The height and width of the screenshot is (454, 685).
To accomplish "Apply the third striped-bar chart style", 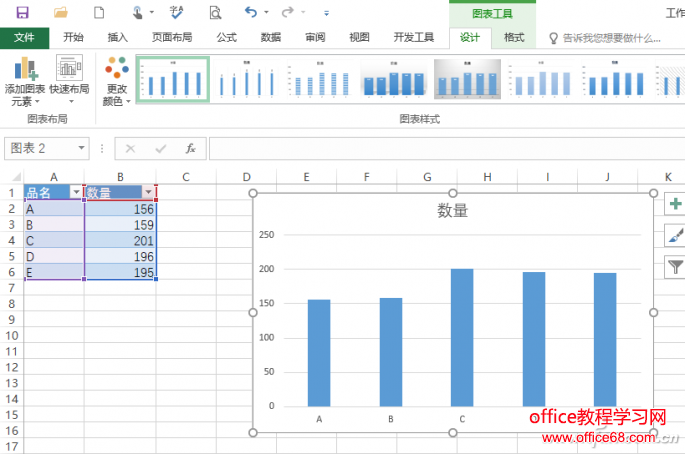I will (320, 79).
